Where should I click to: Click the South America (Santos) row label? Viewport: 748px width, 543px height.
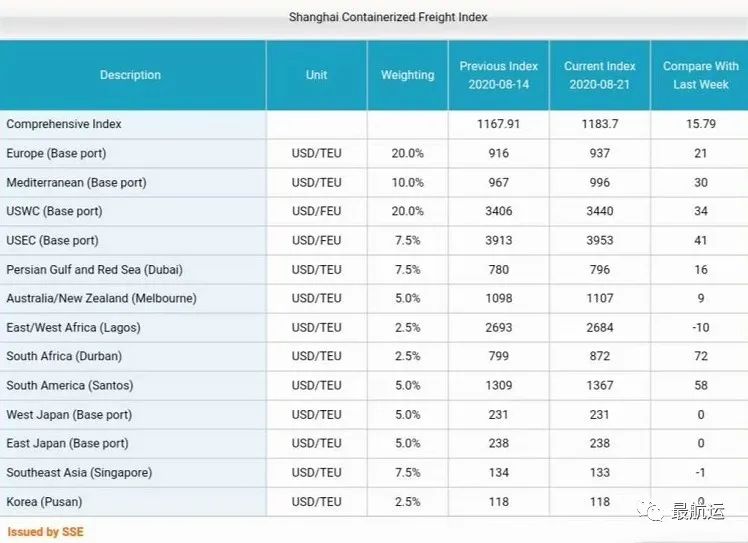[x=70, y=385]
